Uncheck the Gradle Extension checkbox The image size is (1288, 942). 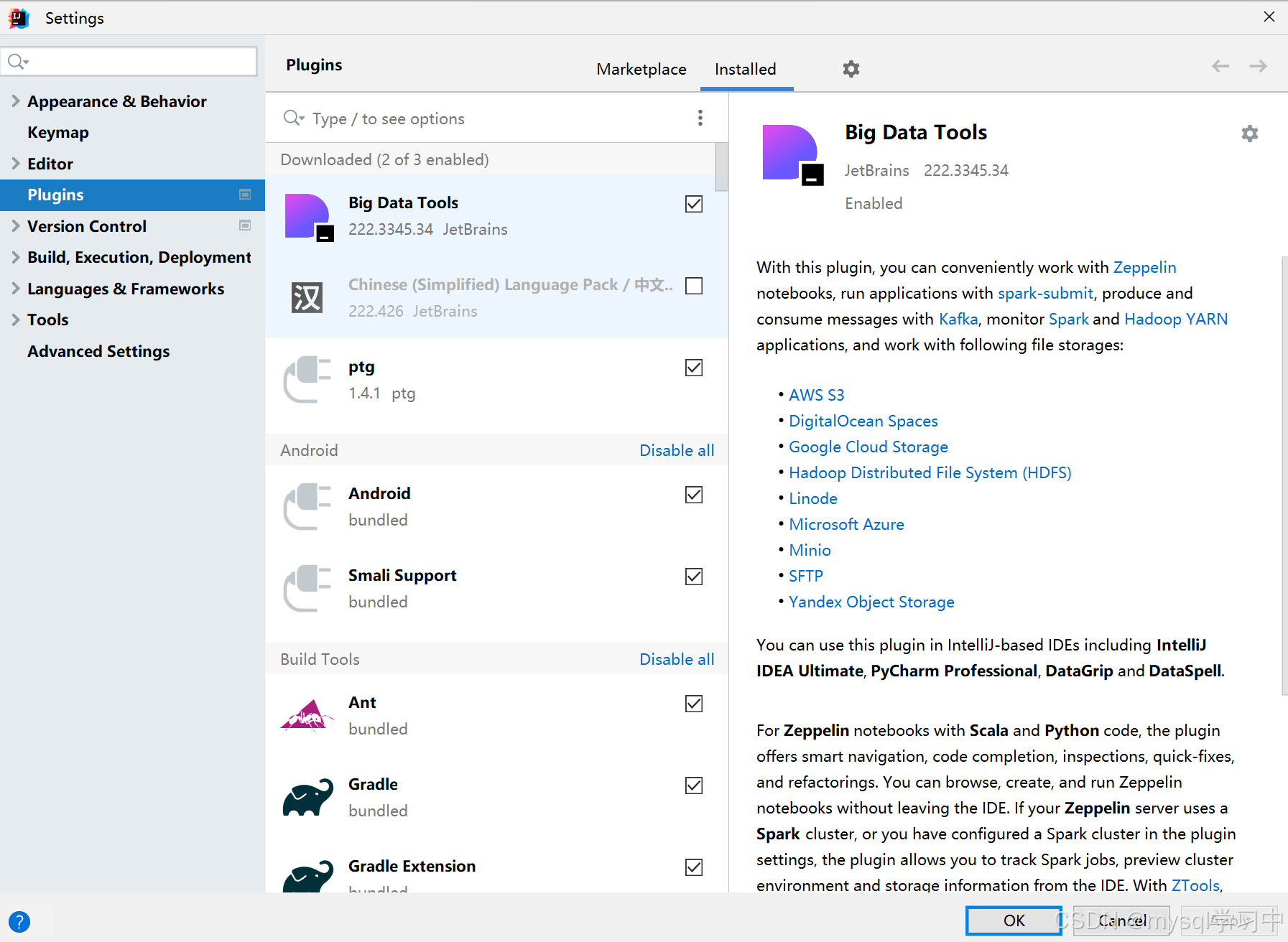[x=694, y=867]
